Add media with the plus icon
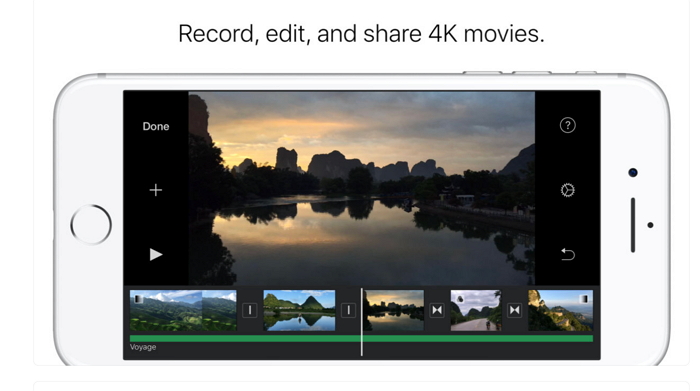This screenshot has width=700, height=391. (155, 190)
